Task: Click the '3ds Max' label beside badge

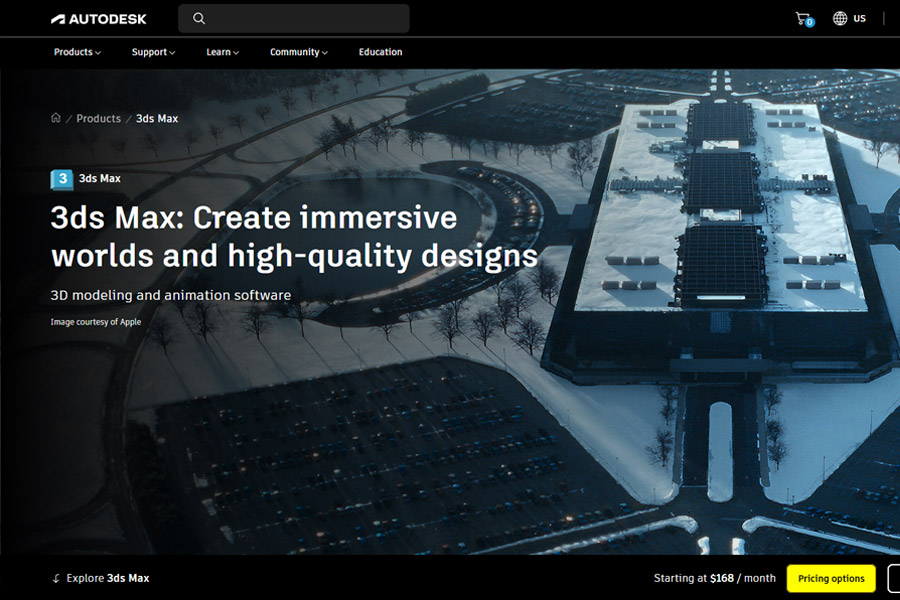Action: point(100,179)
